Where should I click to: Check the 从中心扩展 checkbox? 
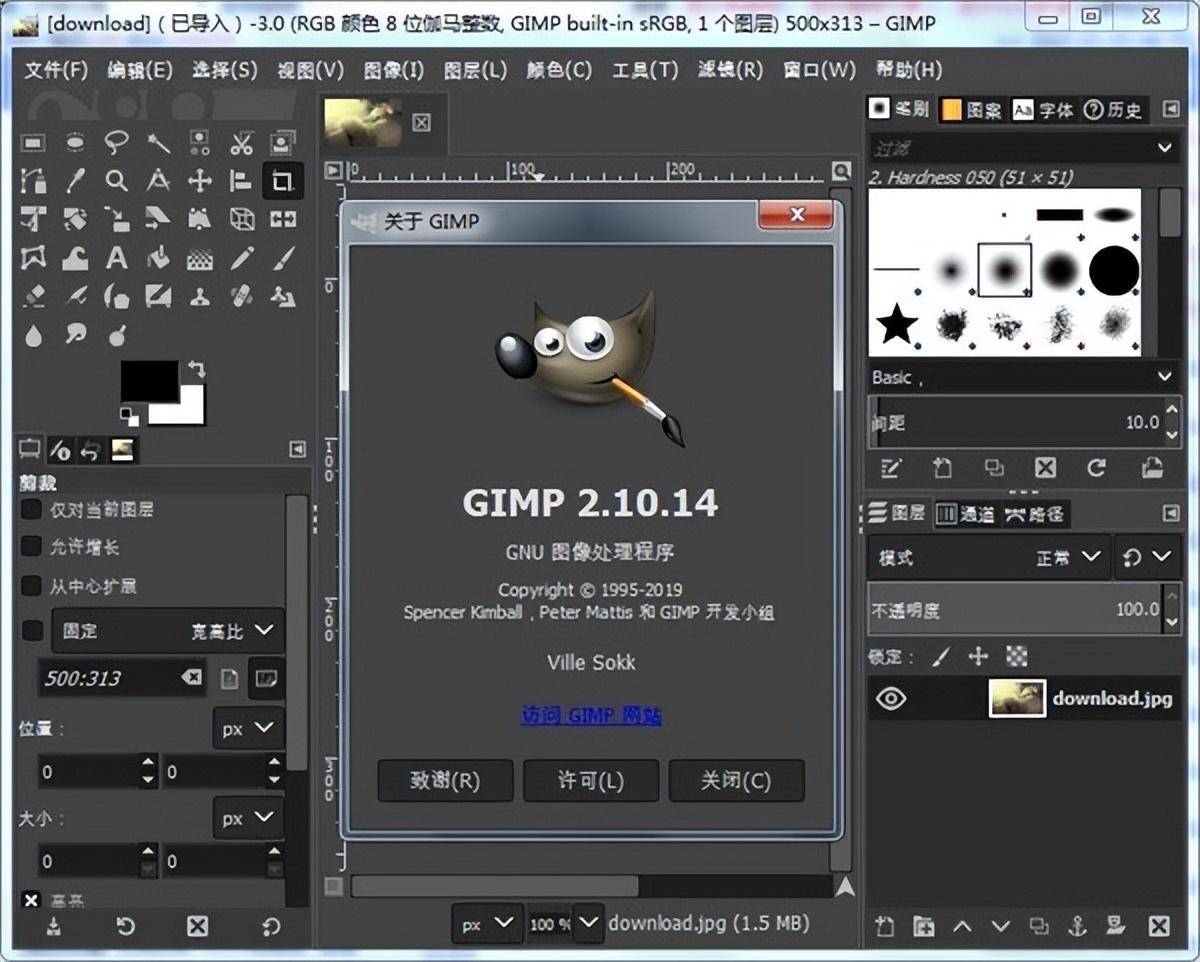tap(32, 585)
